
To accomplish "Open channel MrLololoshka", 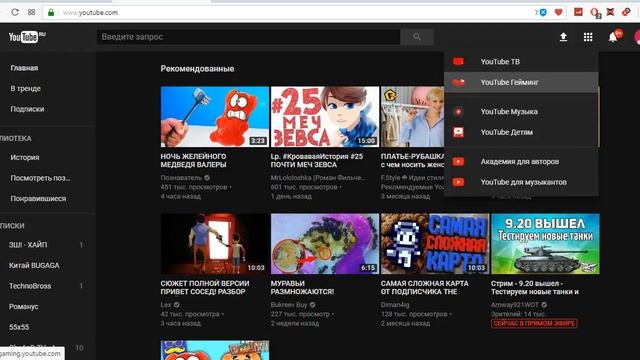I will (318, 178).
